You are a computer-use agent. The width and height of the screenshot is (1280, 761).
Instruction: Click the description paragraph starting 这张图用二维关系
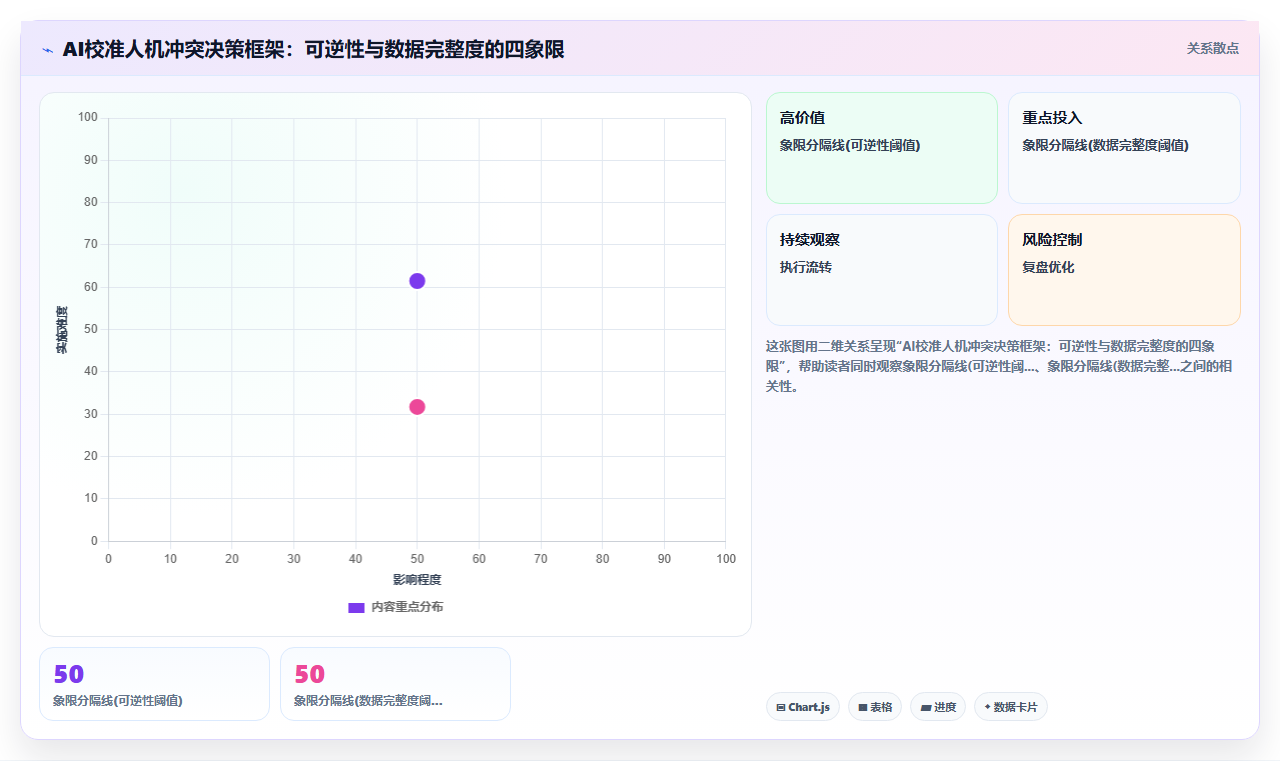tap(1000, 366)
